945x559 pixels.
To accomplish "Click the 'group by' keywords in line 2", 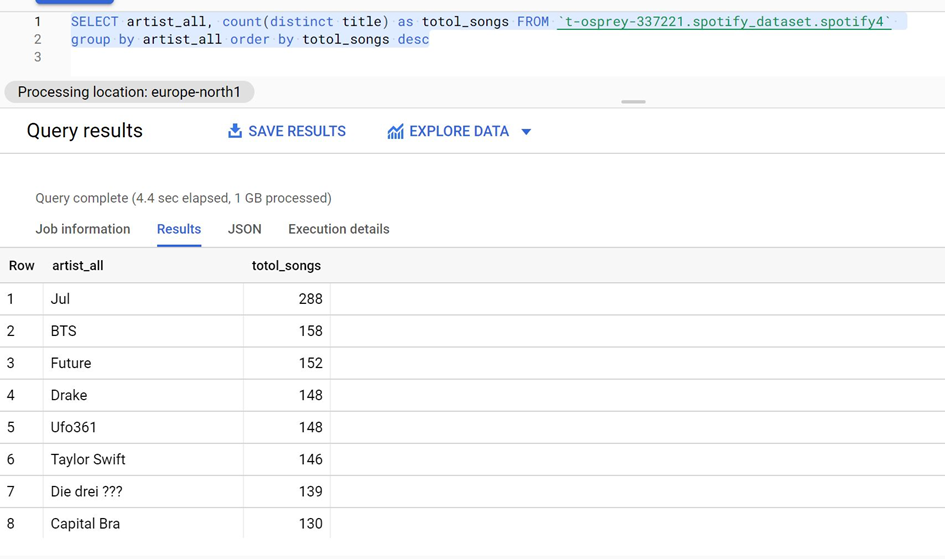I will pyautogui.click(x=102, y=40).
